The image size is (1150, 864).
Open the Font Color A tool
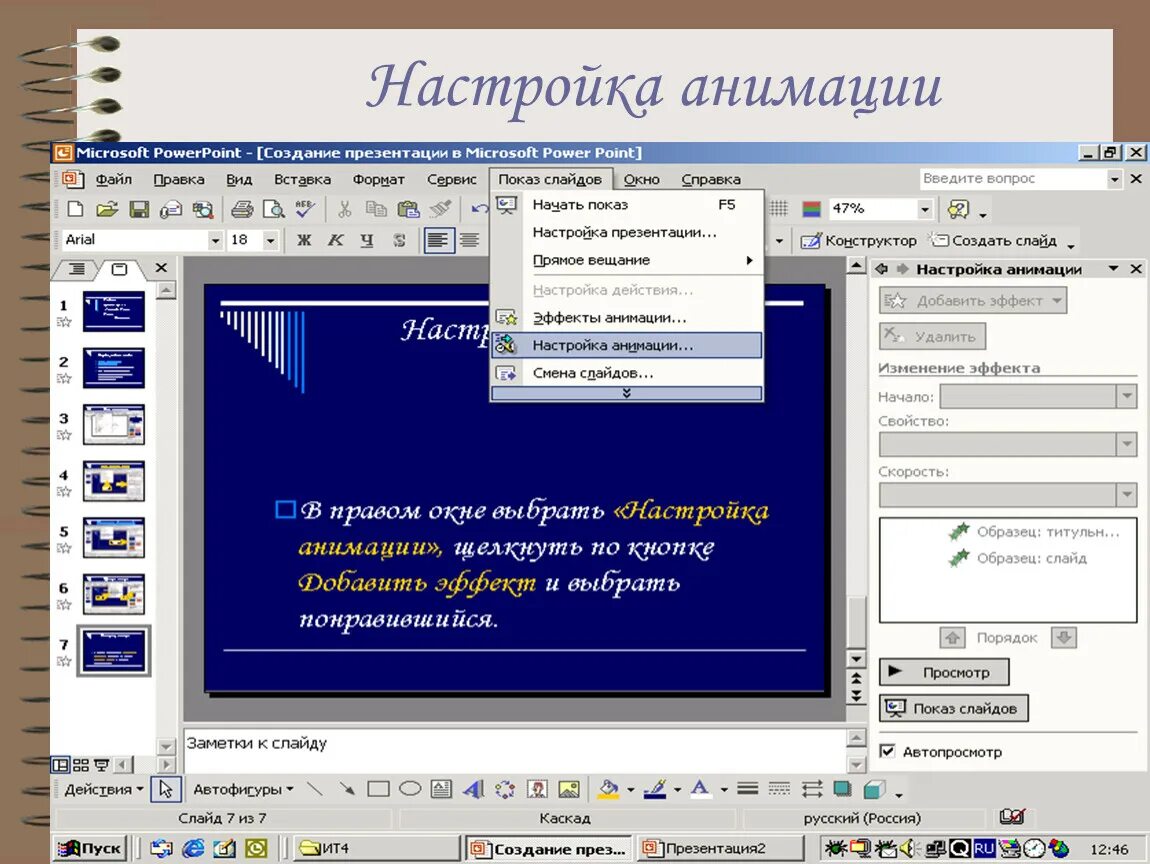701,789
